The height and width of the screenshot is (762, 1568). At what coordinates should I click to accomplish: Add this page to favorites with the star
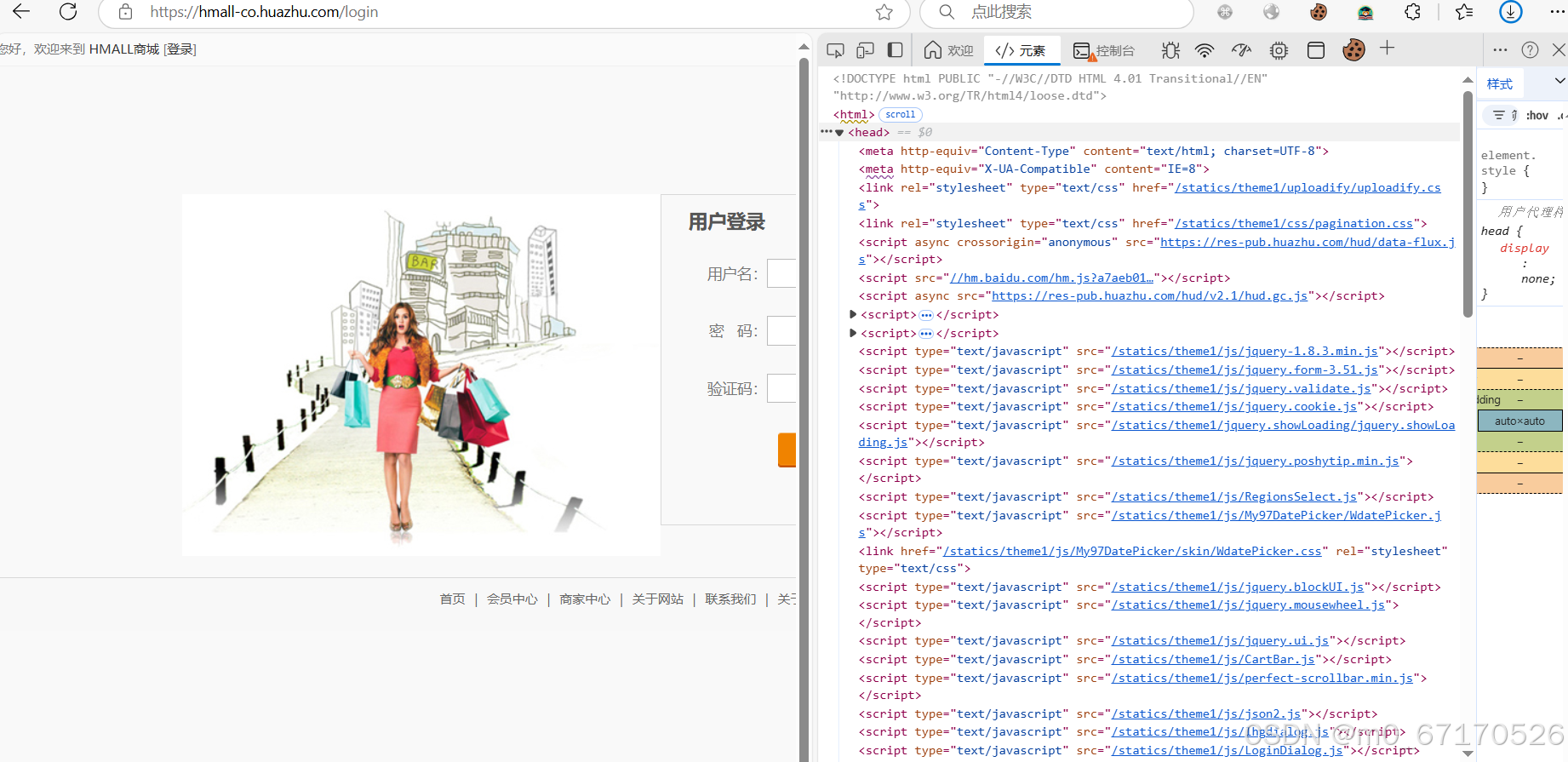pyautogui.click(x=884, y=12)
